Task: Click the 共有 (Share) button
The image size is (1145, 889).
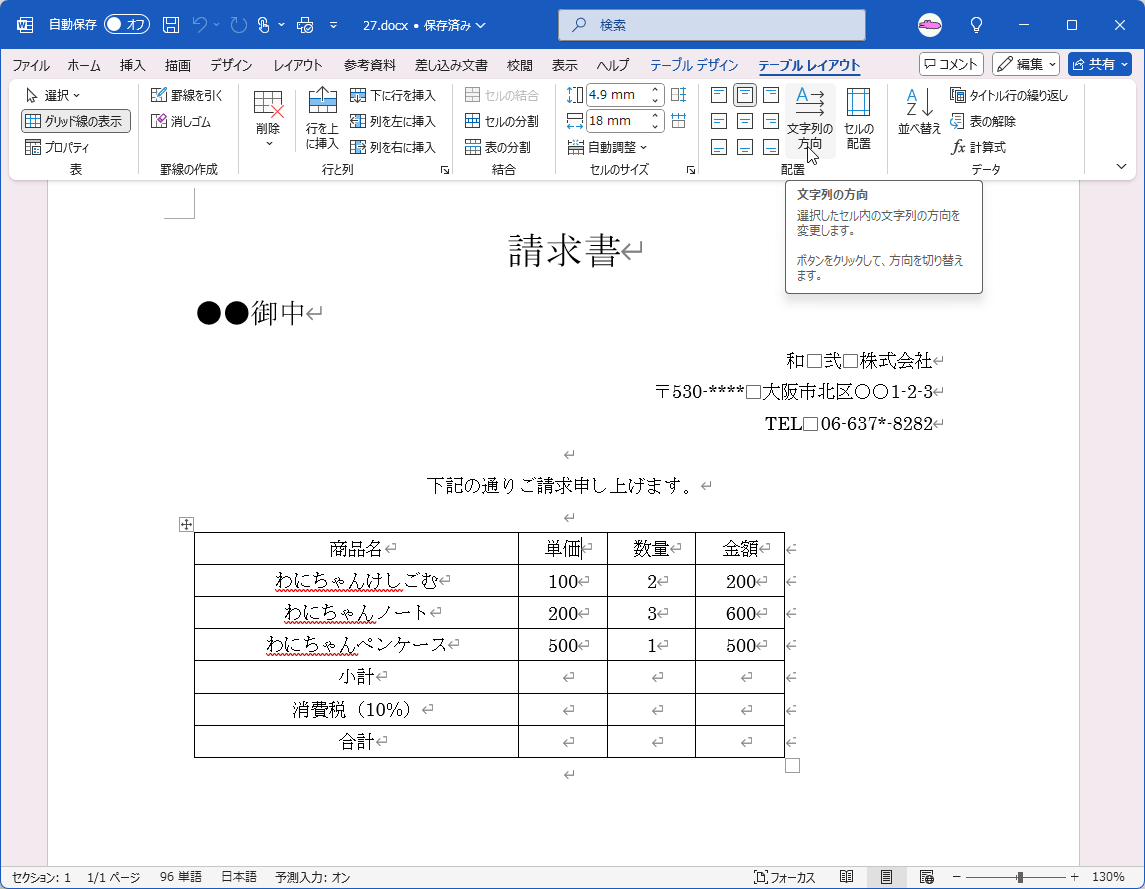Action: click(x=1099, y=63)
